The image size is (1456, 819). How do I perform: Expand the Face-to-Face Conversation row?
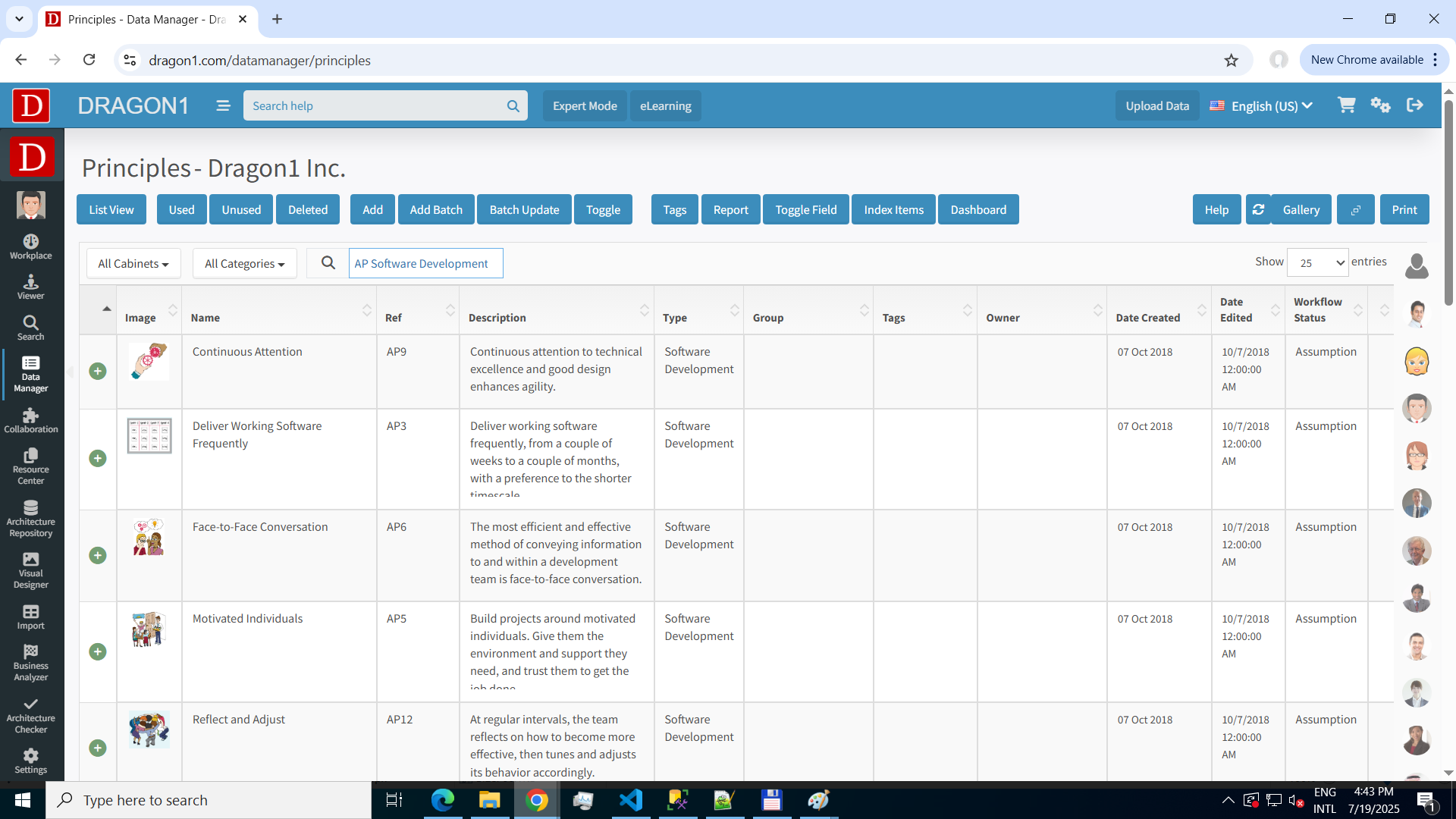[x=98, y=555]
